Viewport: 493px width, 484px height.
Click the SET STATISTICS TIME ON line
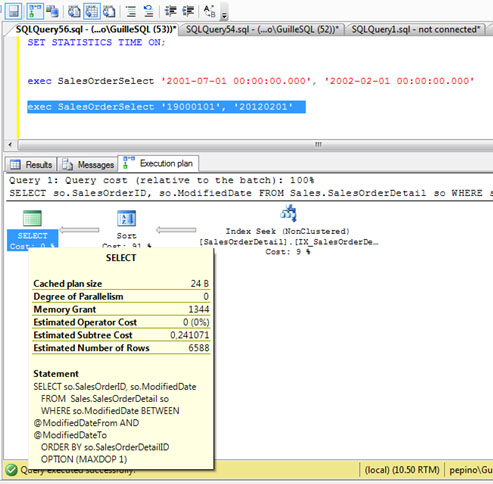pyautogui.click(x=96, y=42)
